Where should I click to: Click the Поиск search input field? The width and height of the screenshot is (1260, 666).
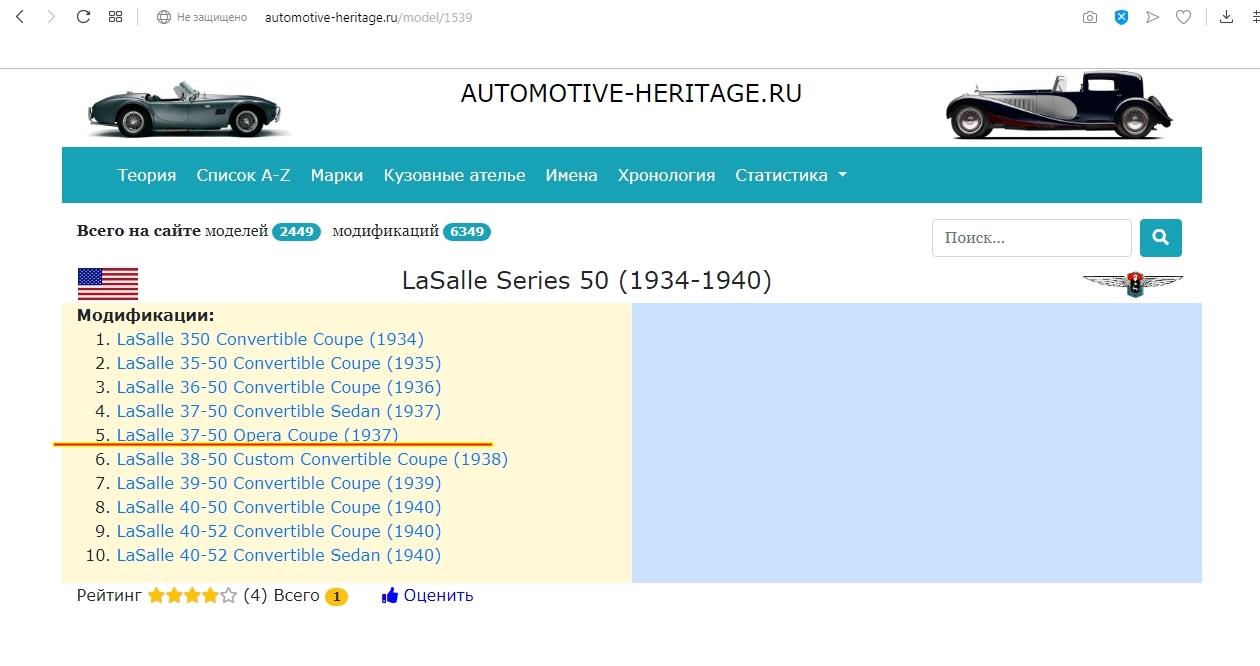1031,238
